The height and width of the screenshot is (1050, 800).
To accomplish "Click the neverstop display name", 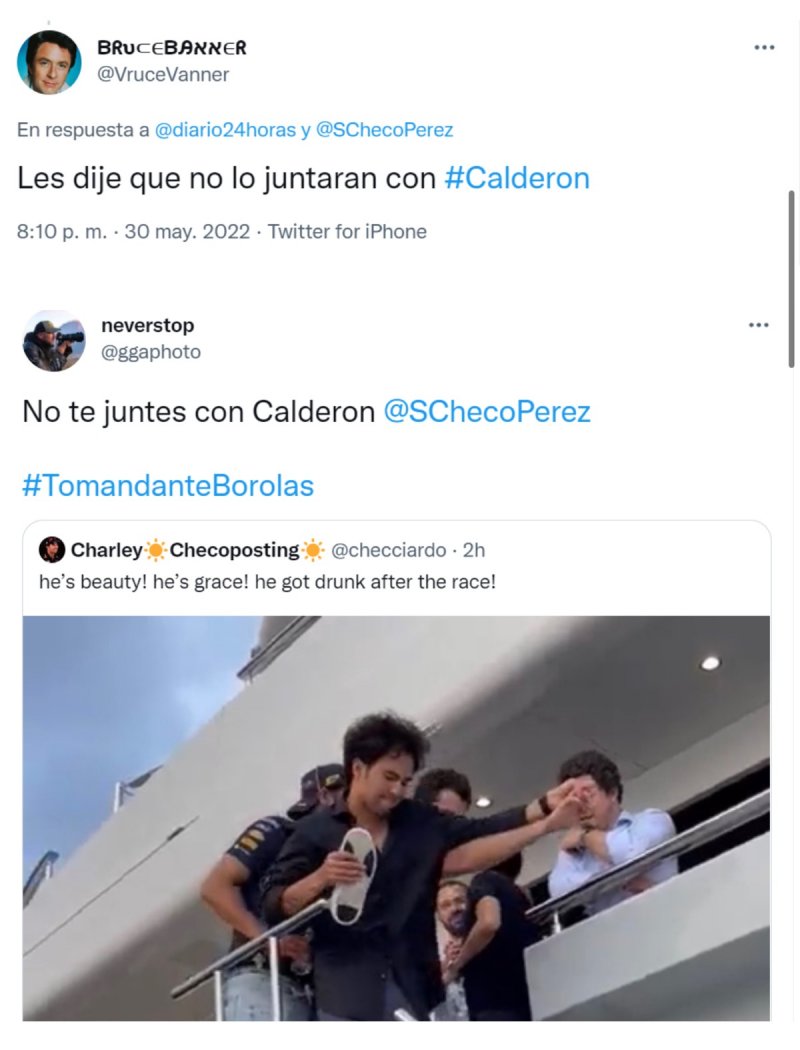I will [147, 325].
